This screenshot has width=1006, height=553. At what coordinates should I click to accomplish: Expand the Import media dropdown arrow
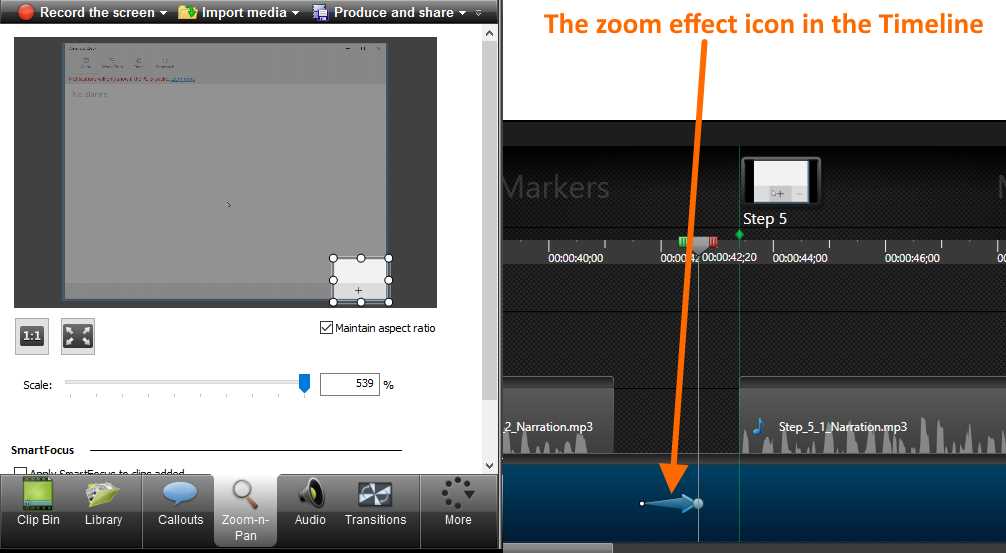(295, 13)
